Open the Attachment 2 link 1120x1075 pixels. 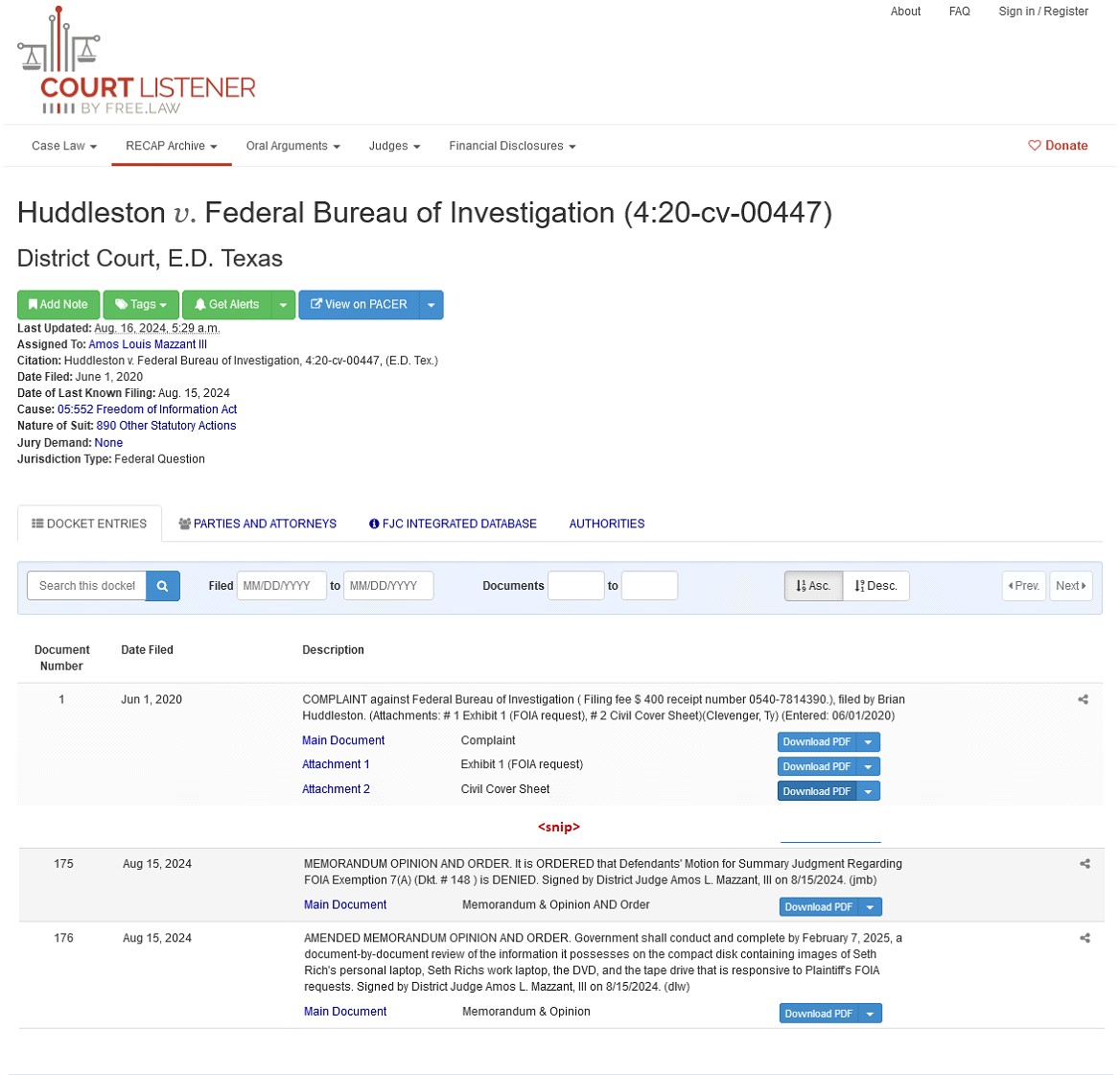[336, 789]
